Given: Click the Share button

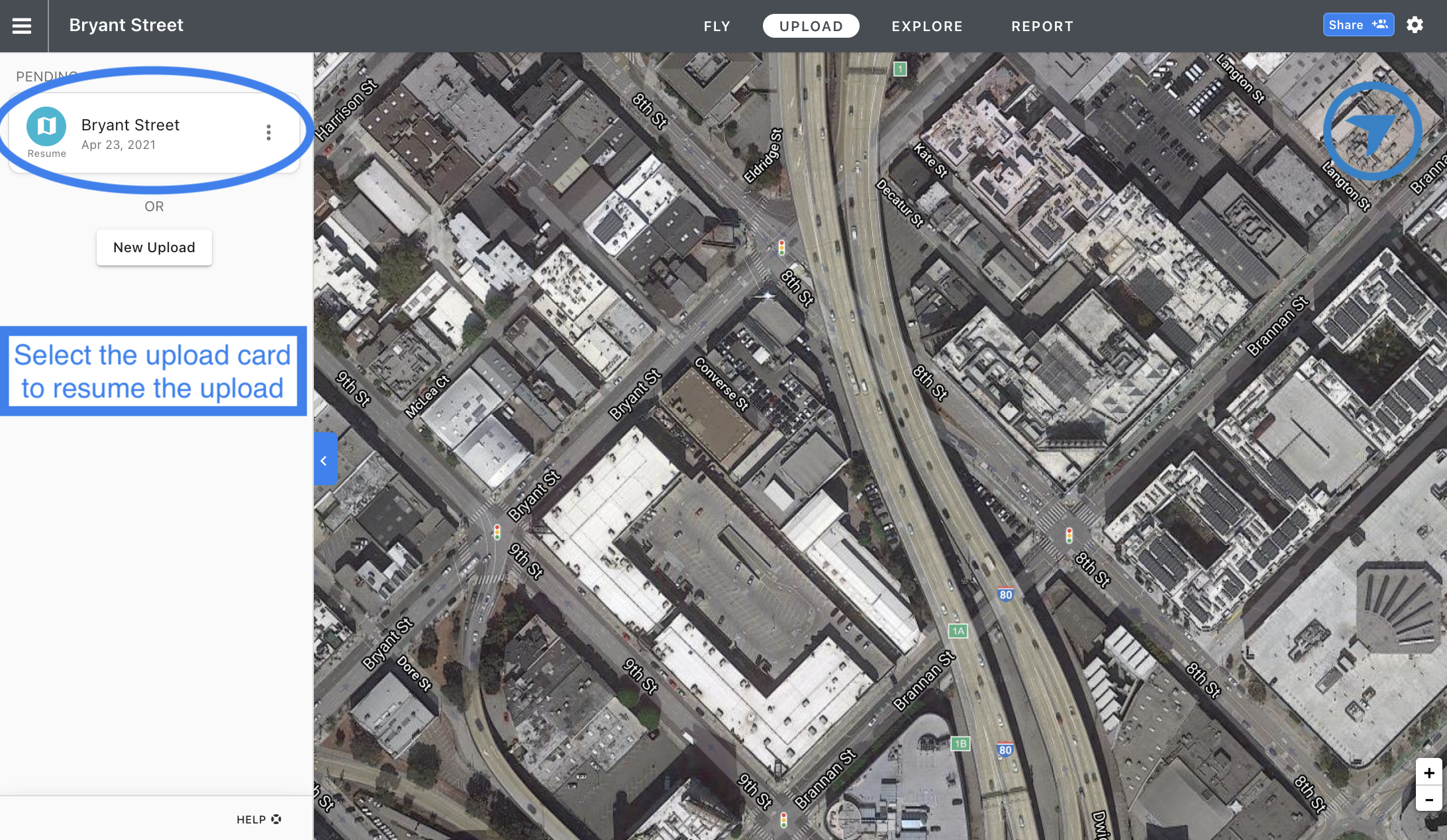Looking at the screenshot, I should pyautogui.click(x=1358, y=25).
